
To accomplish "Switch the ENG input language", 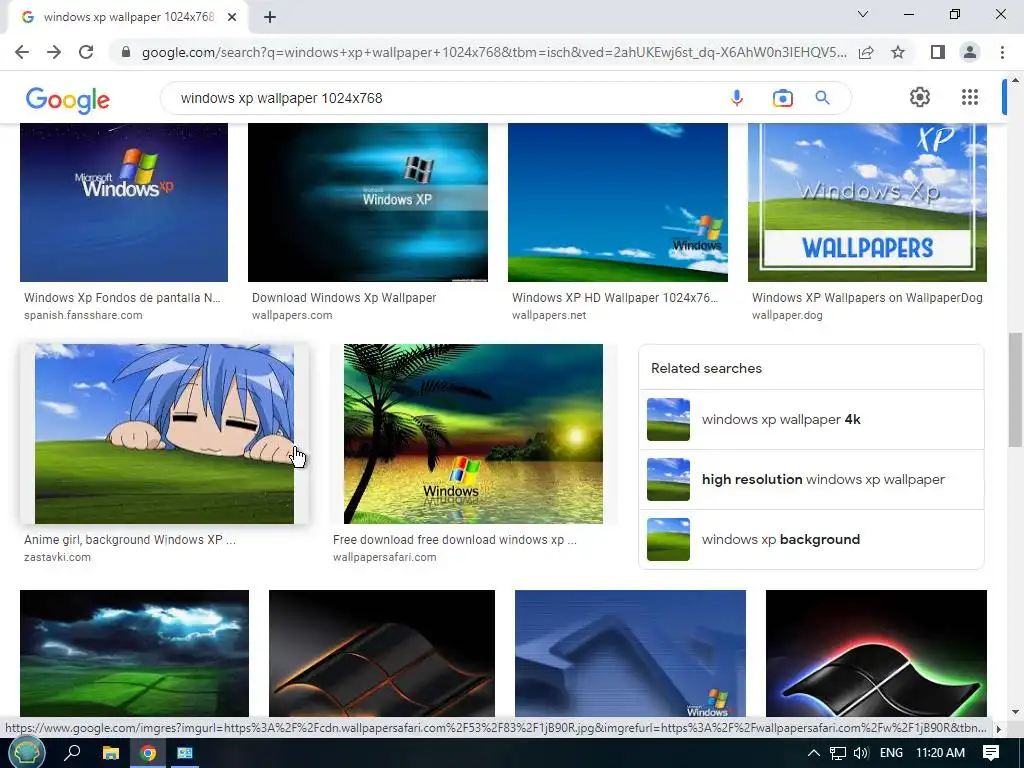I will [x=891, y=753].
